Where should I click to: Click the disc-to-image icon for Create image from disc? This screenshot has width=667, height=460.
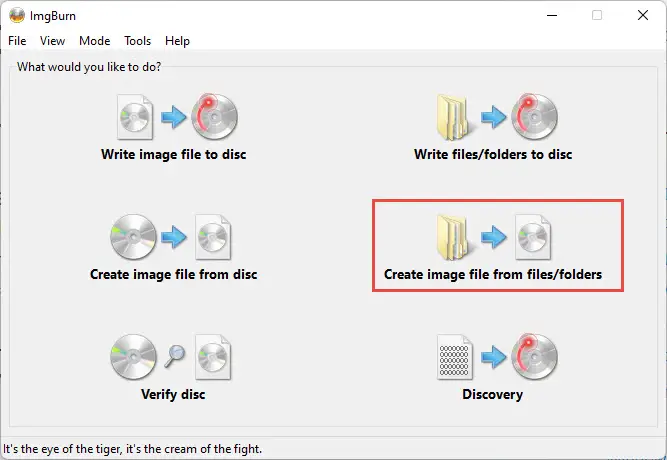tap(171, 237)
